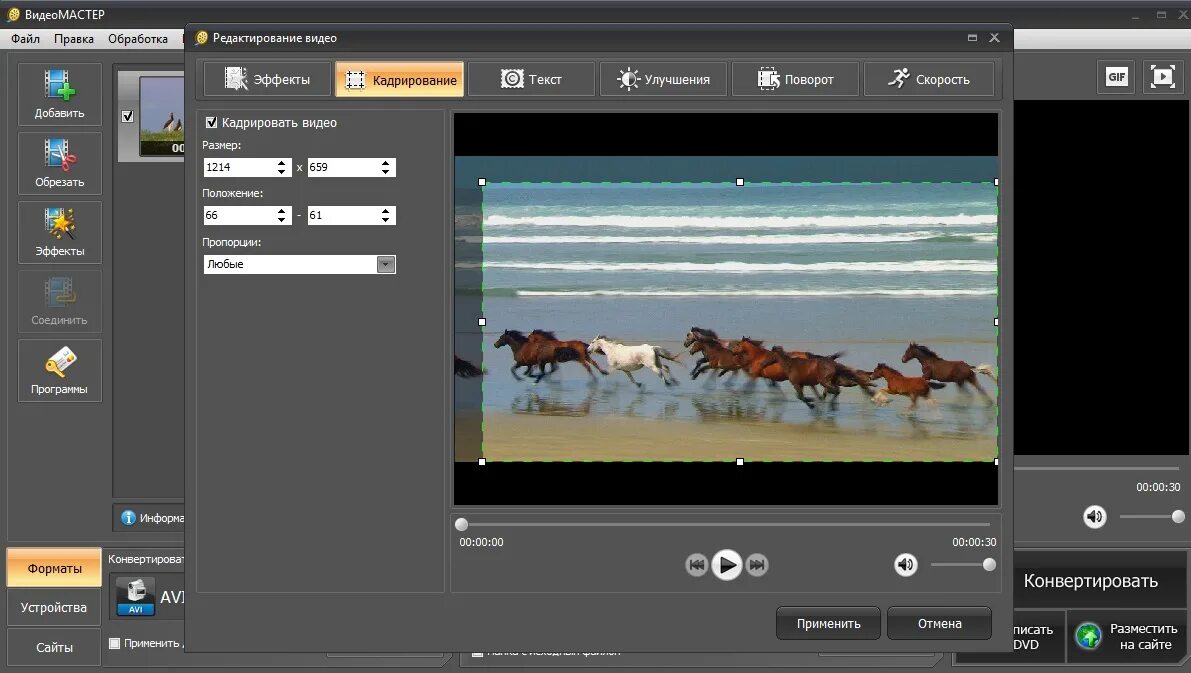Open the Обрезать trim tool
This screenshot has width=1191, height=673.
click(59, 163)
